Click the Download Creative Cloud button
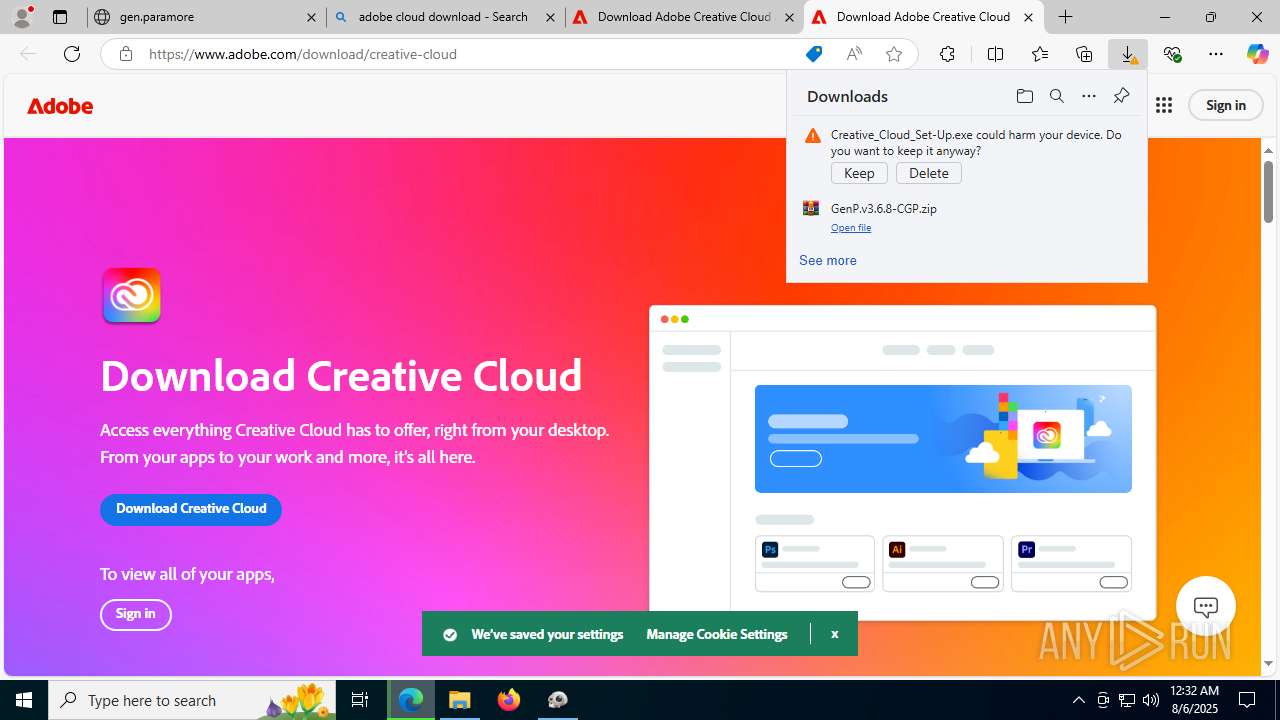The width and height of the screenshot is (1280, 720). pos(191,509)
